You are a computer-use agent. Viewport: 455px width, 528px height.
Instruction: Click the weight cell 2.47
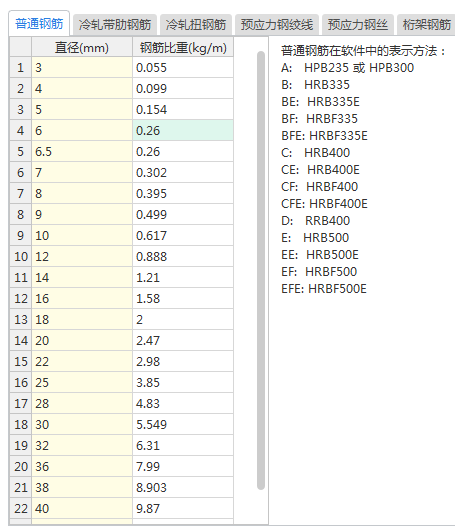[x=183, y=340]
